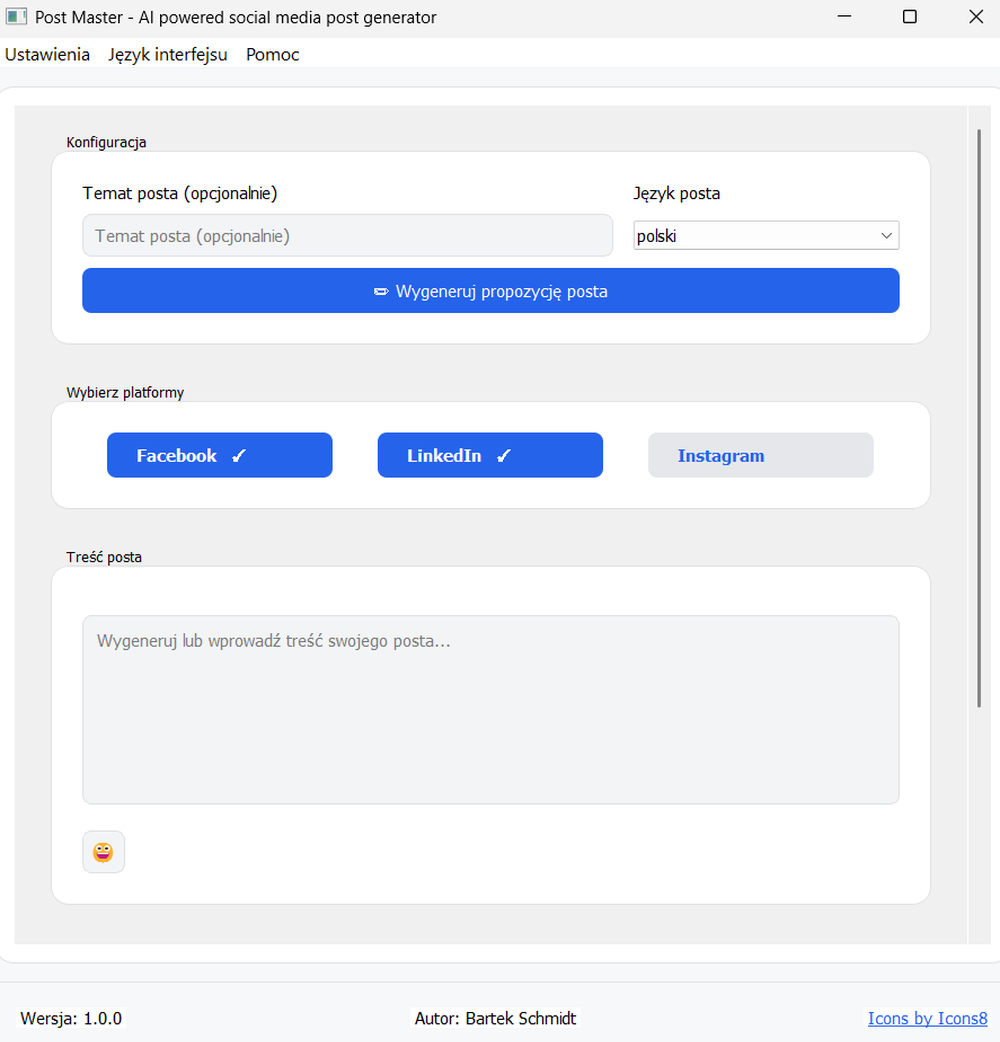Click the Post Master app icon in title bar

[x=16, y=17]
